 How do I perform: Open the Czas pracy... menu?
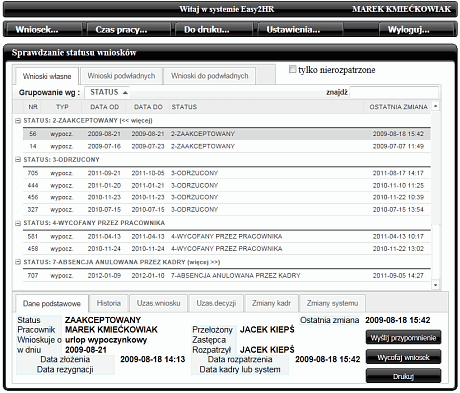(x=128, y=30)
